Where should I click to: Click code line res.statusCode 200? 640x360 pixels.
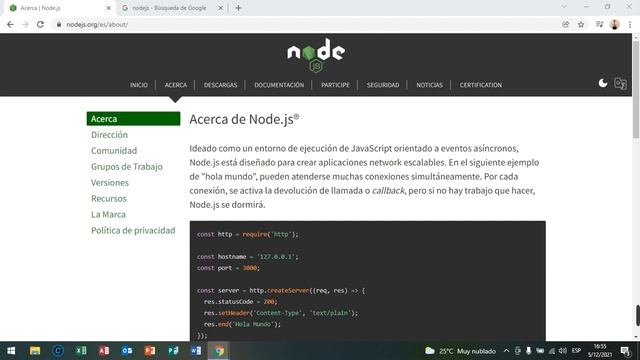coord(240,302)
